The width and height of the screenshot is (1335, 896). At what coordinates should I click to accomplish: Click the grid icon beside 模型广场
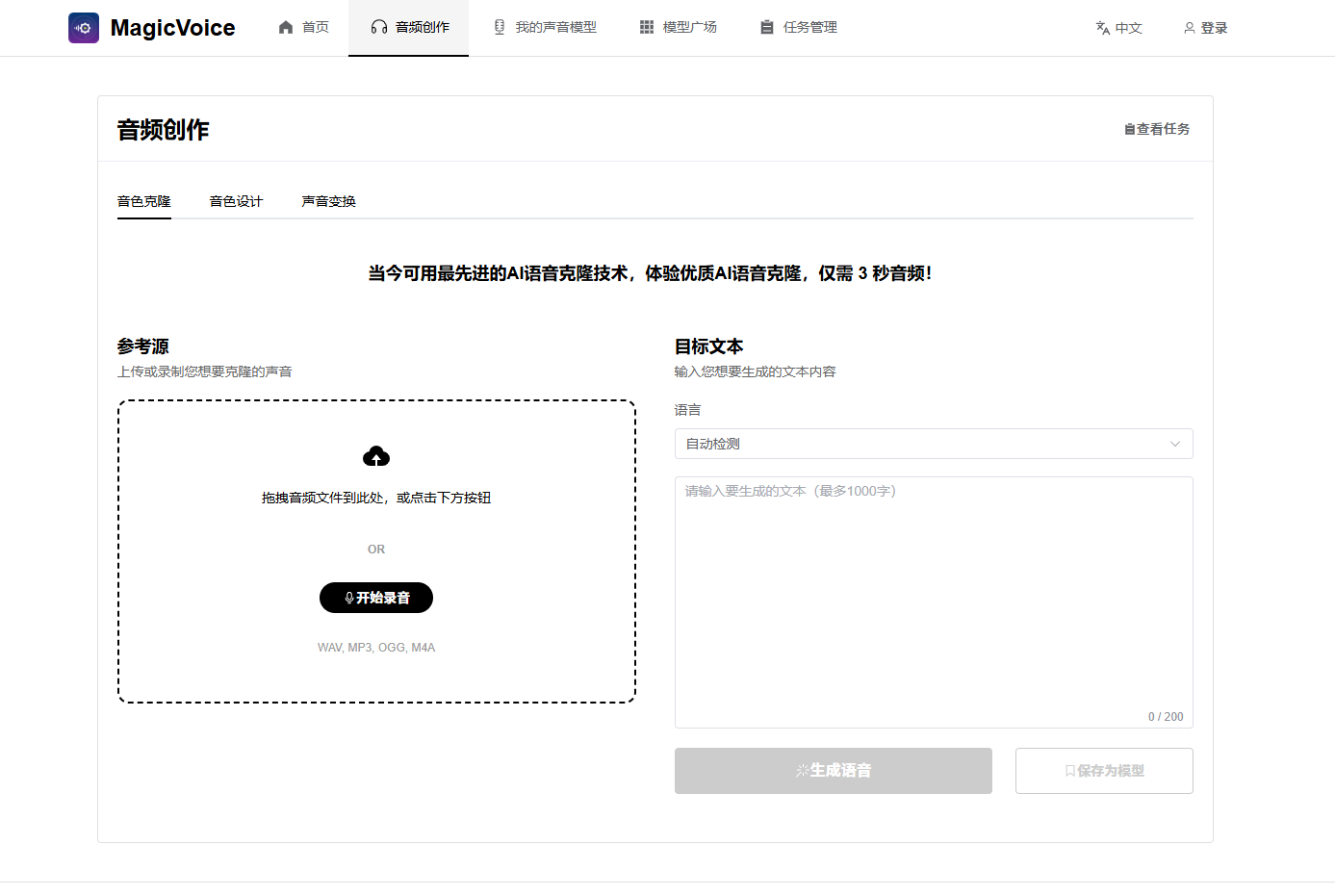pos(646,27)
